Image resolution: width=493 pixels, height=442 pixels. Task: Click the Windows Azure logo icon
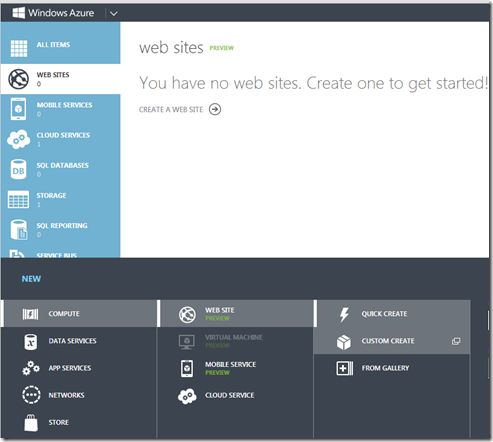pos(18,13)
